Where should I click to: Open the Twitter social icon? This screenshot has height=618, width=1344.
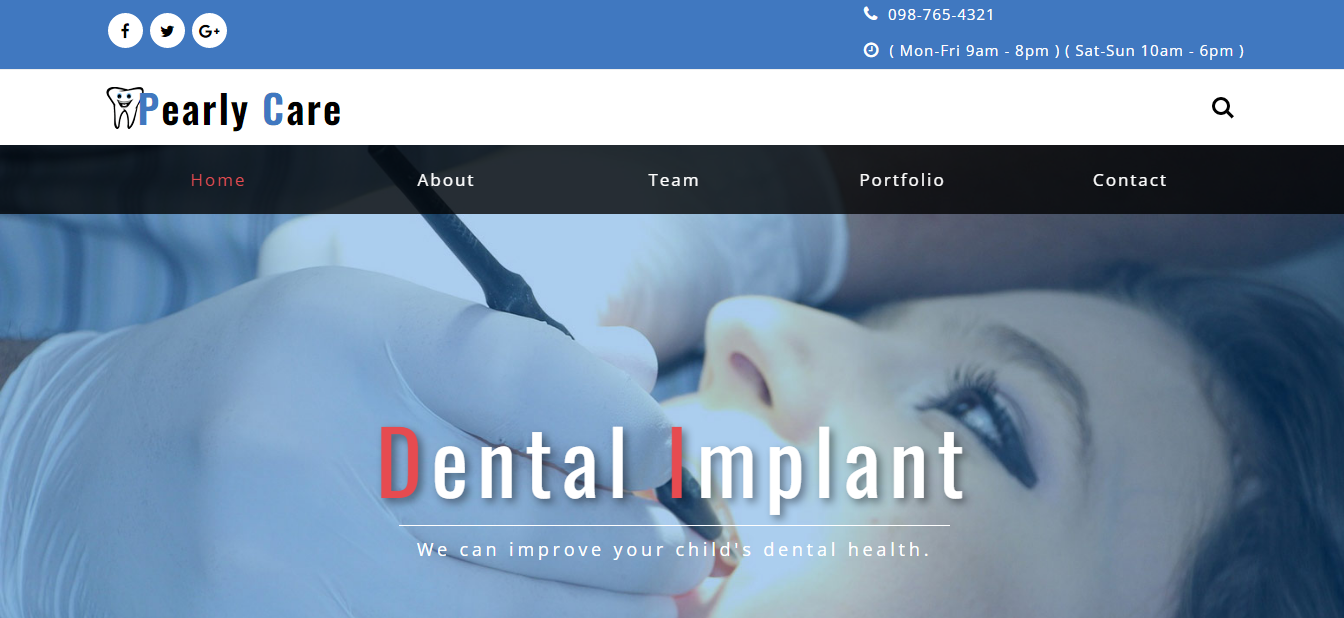point(167,31)
